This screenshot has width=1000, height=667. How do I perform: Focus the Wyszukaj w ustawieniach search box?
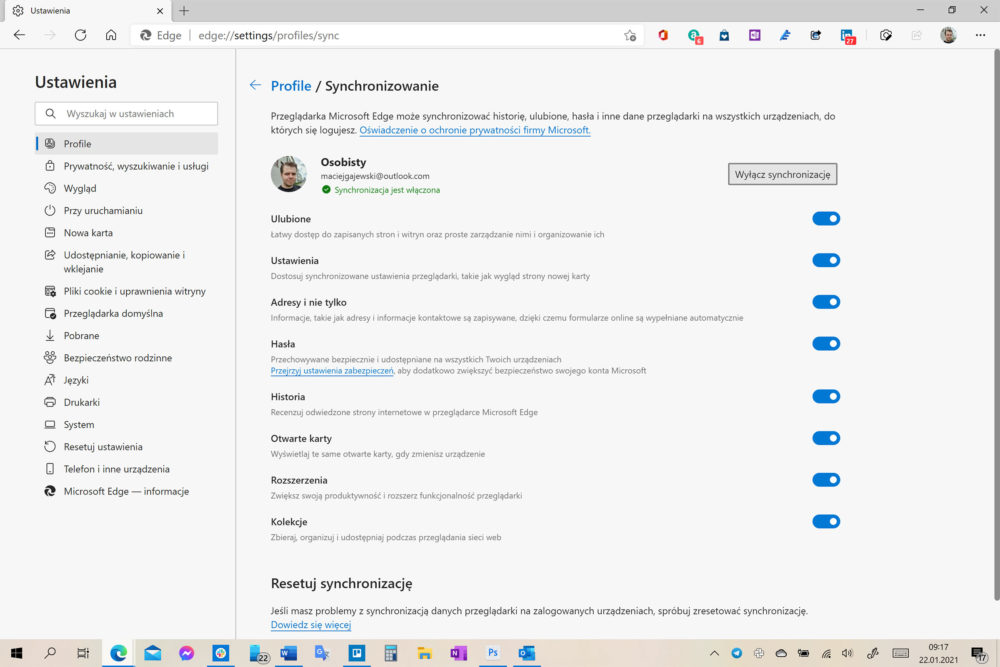pos(126,114)
